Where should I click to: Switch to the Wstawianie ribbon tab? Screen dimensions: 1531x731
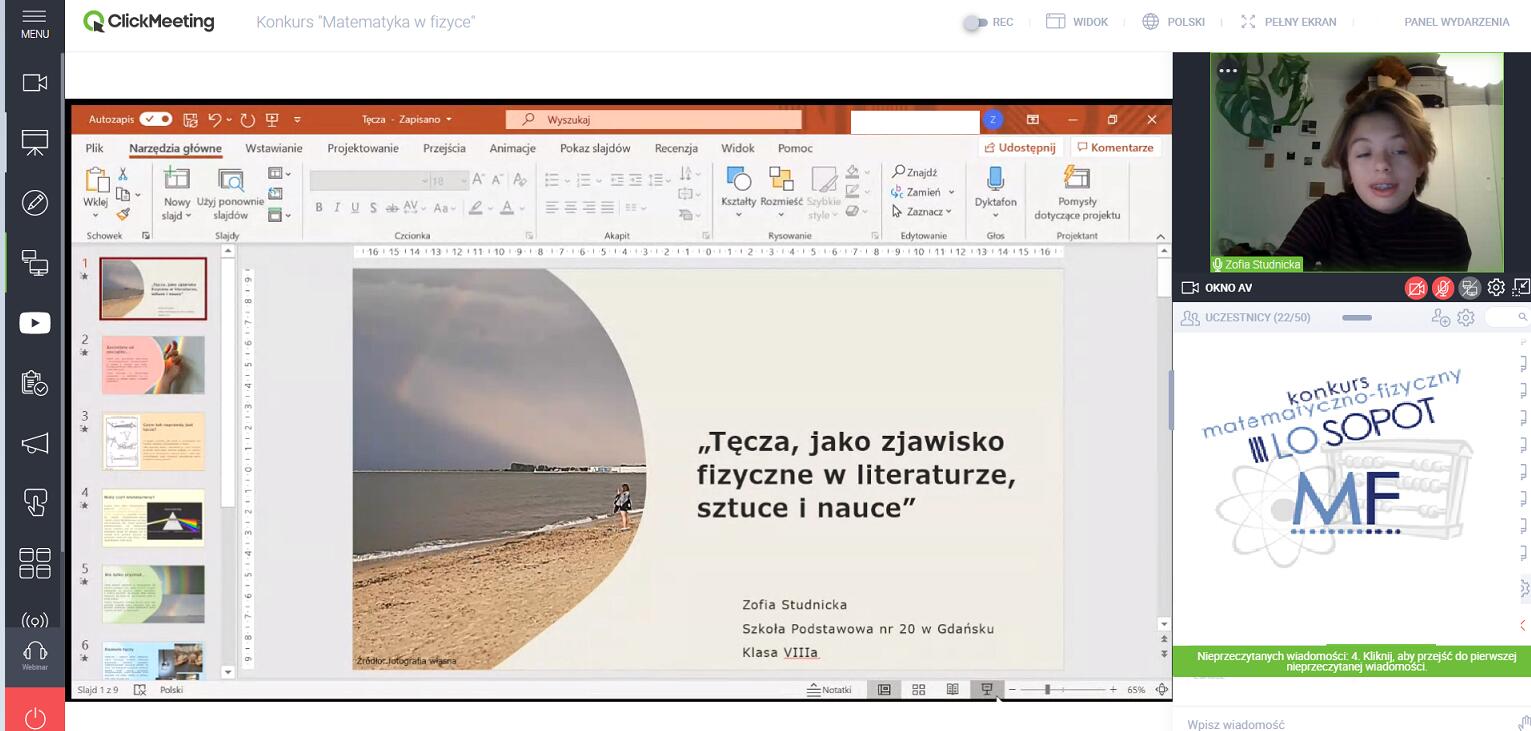click(x=273, y=148)
